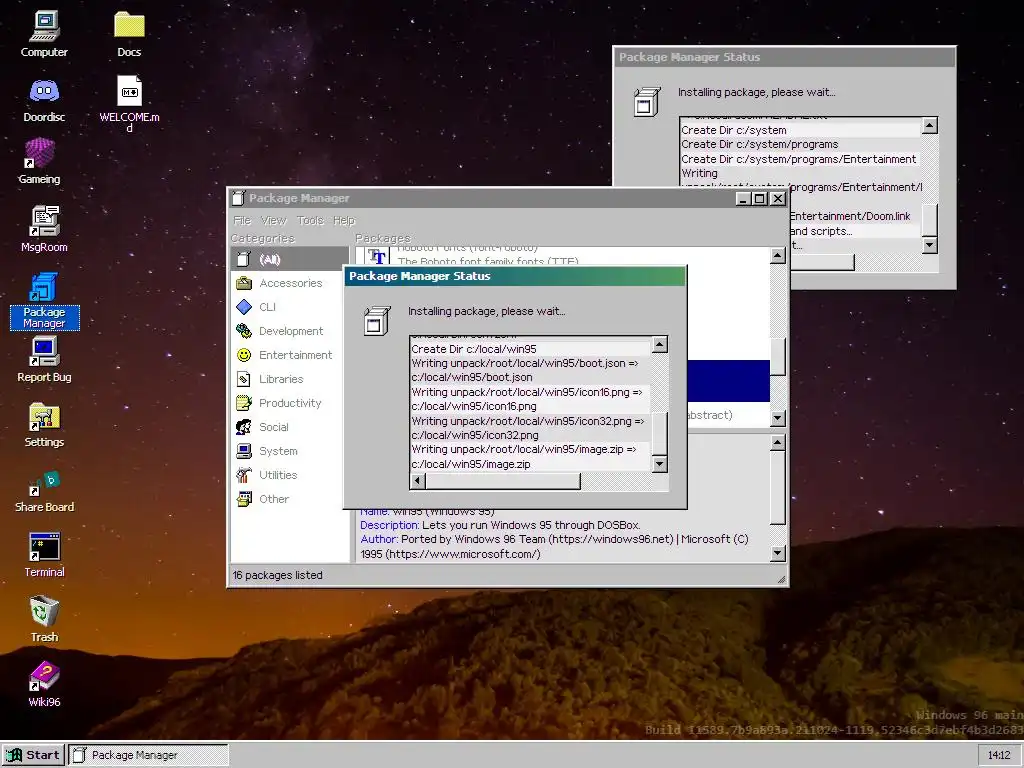Click the (All) category icon
This screenshot has height=768, width=1024.
pos(244,259)
